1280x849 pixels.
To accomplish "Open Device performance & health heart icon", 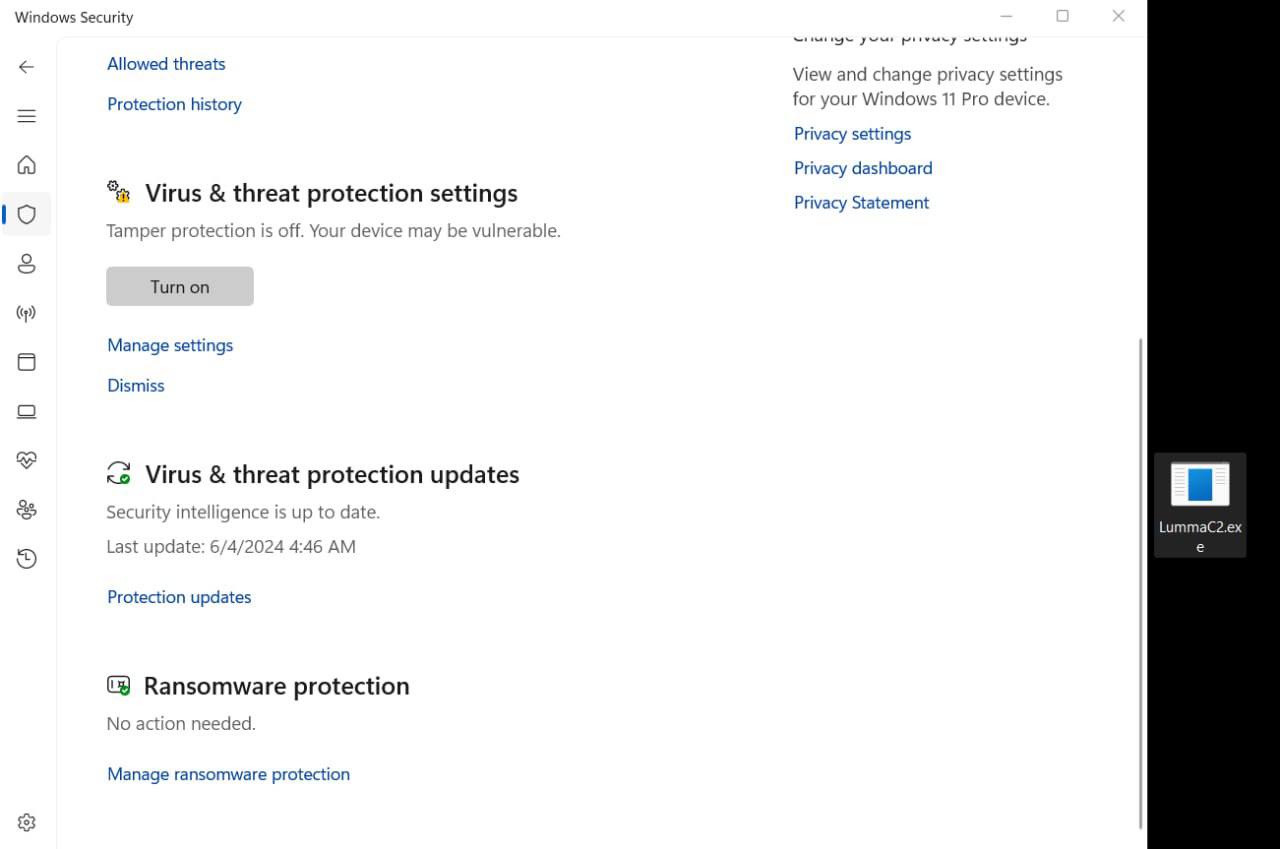I will pos(27,460).
